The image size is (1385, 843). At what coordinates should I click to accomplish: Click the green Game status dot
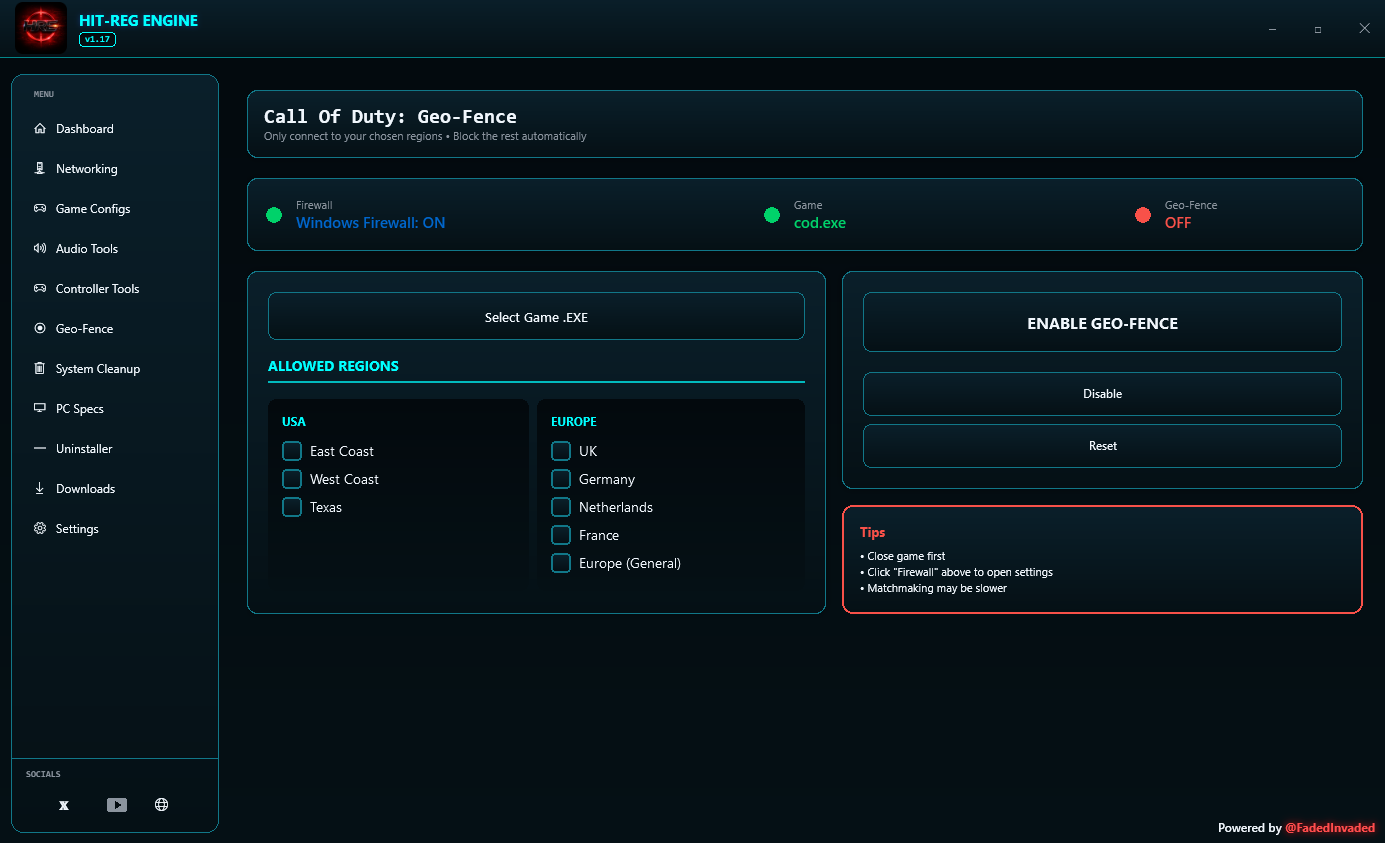coord(772,215)
